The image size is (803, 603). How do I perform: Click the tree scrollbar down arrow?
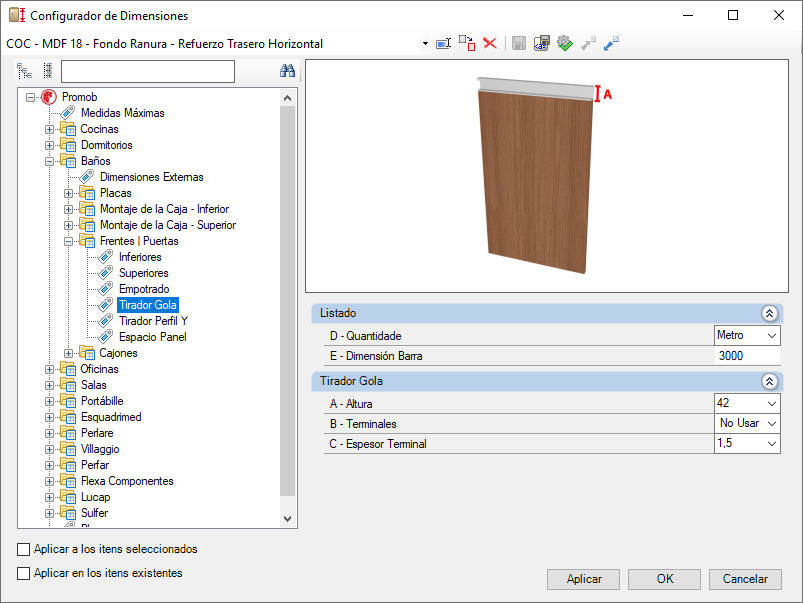(x=287, y=518)
